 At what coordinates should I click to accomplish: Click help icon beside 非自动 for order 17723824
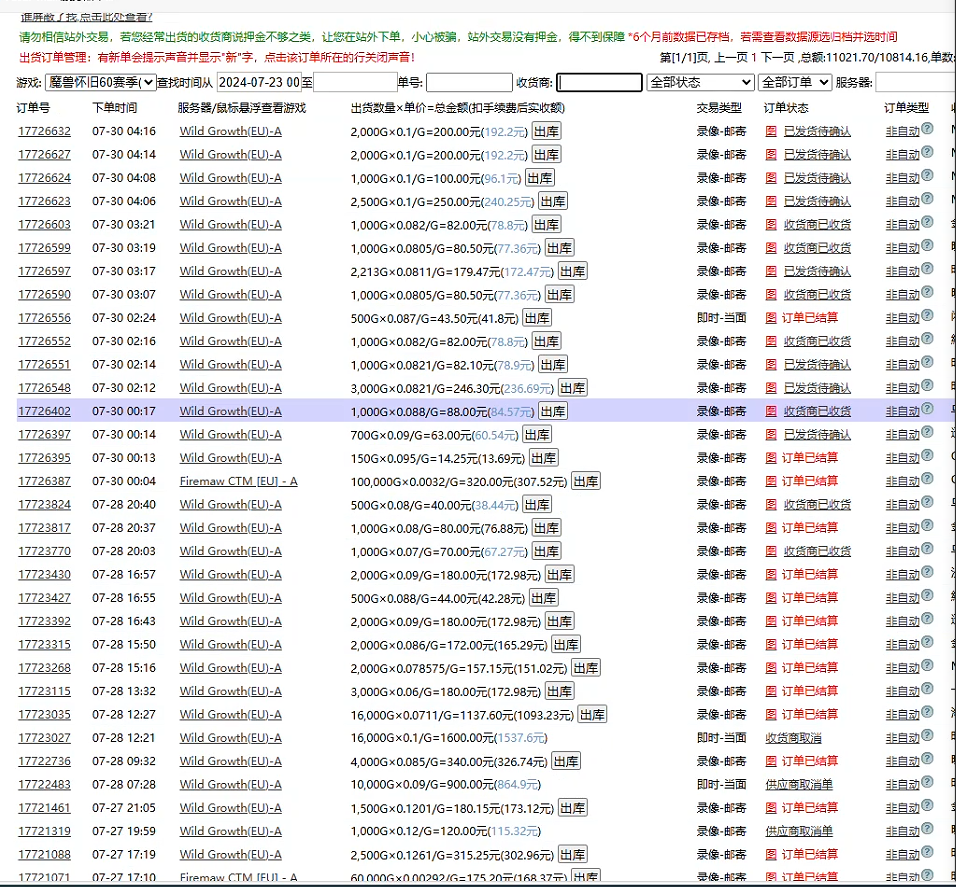pos(927,503)
